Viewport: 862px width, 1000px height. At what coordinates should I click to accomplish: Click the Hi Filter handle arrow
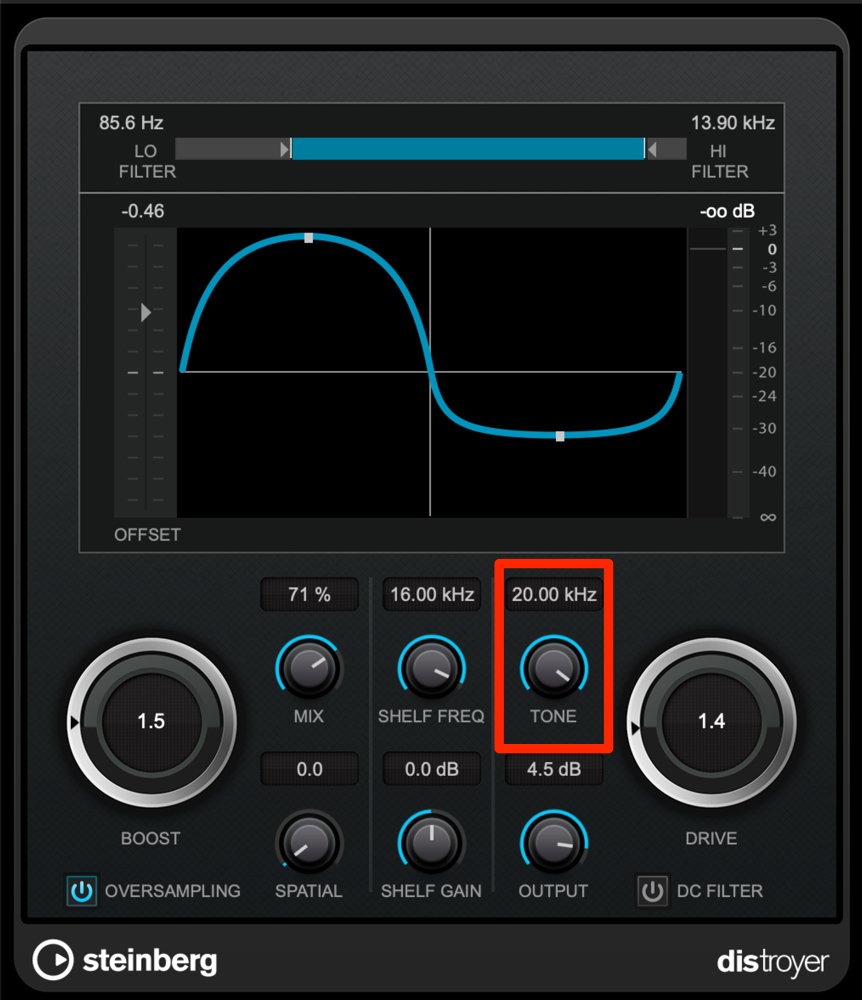point(652,149)
